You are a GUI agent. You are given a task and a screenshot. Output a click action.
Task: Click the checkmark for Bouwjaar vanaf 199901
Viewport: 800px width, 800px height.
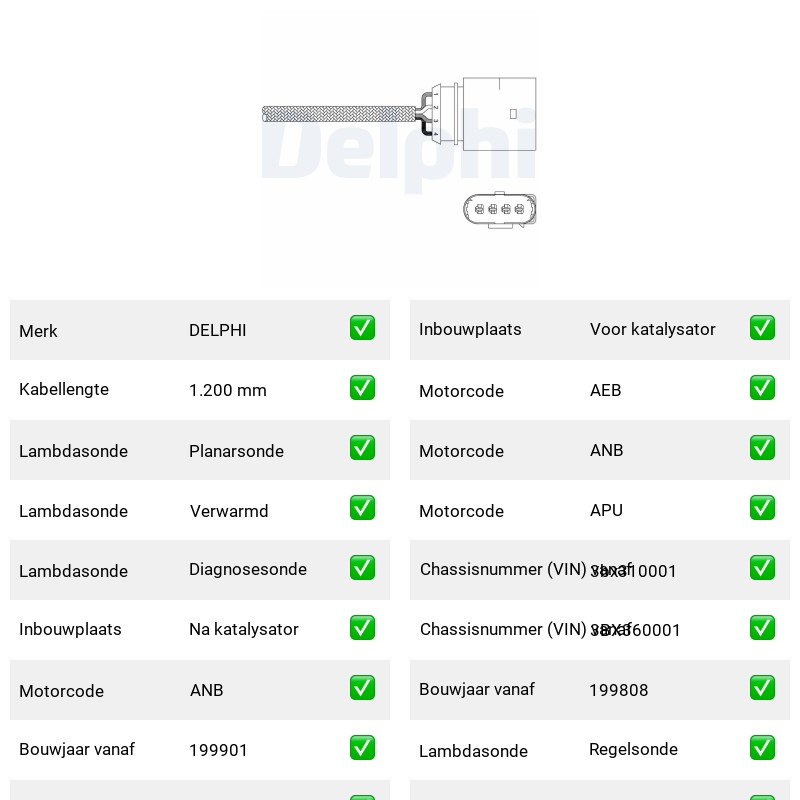[x=362, y=747]
